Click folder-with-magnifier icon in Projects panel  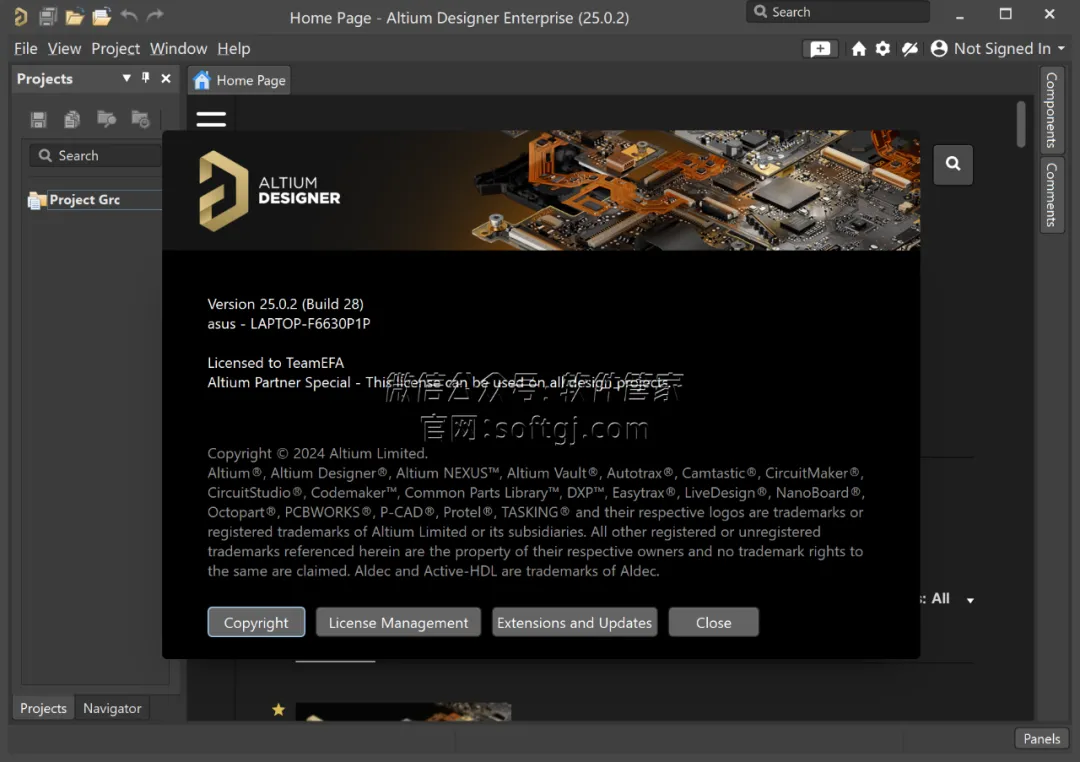pyautogui.click(x=107, y=119)
